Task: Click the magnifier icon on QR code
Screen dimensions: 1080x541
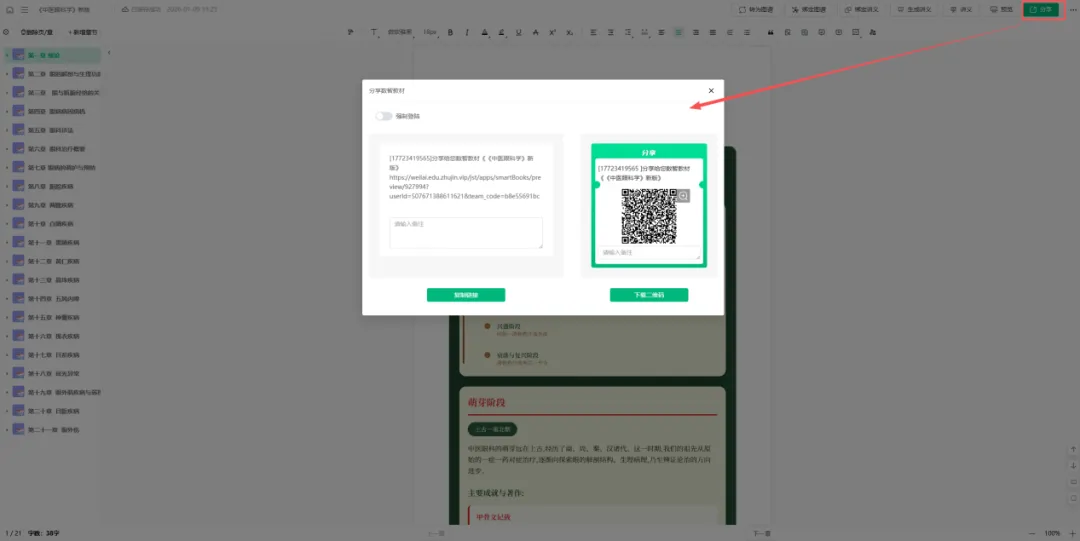Action: [x=683, y=196]
